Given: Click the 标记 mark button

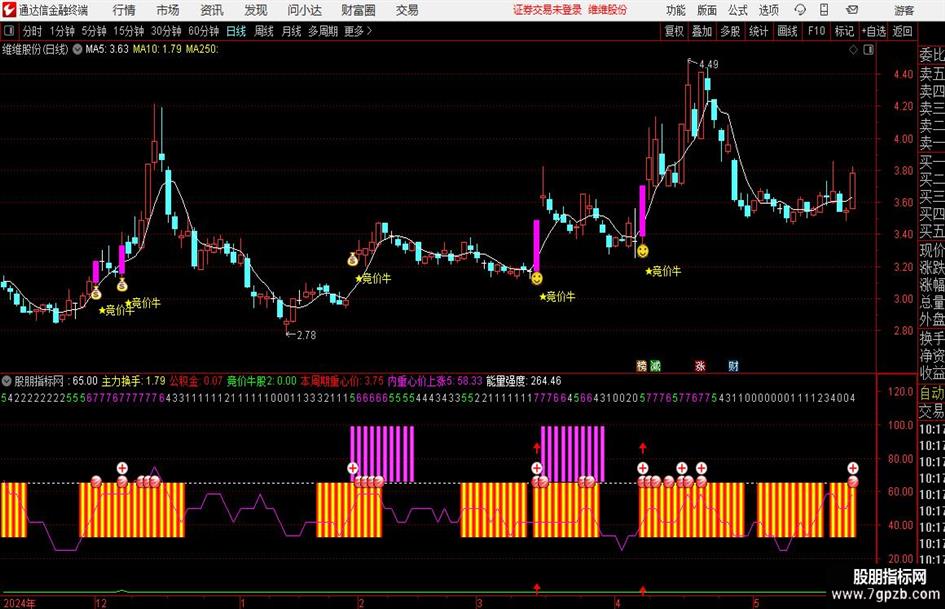Looking at the screenshot, I should click(x=844, y=31).
